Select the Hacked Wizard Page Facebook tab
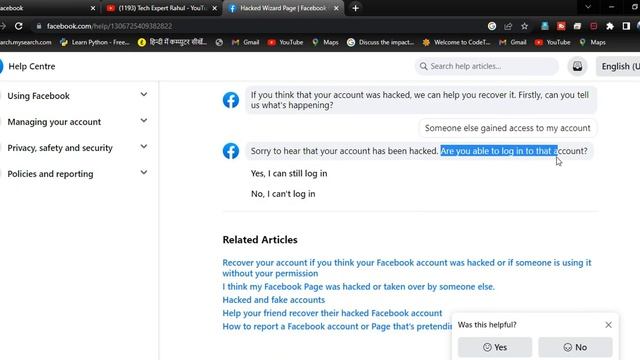Viewport: 640px width, 360px height. [x=282, y=8]
